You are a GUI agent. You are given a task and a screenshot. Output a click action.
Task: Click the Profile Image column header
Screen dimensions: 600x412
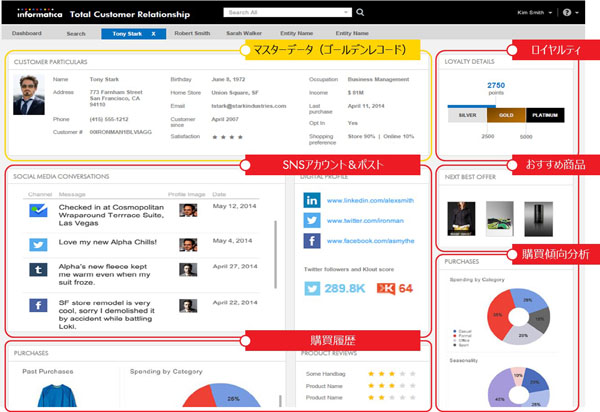click(187, 194)
